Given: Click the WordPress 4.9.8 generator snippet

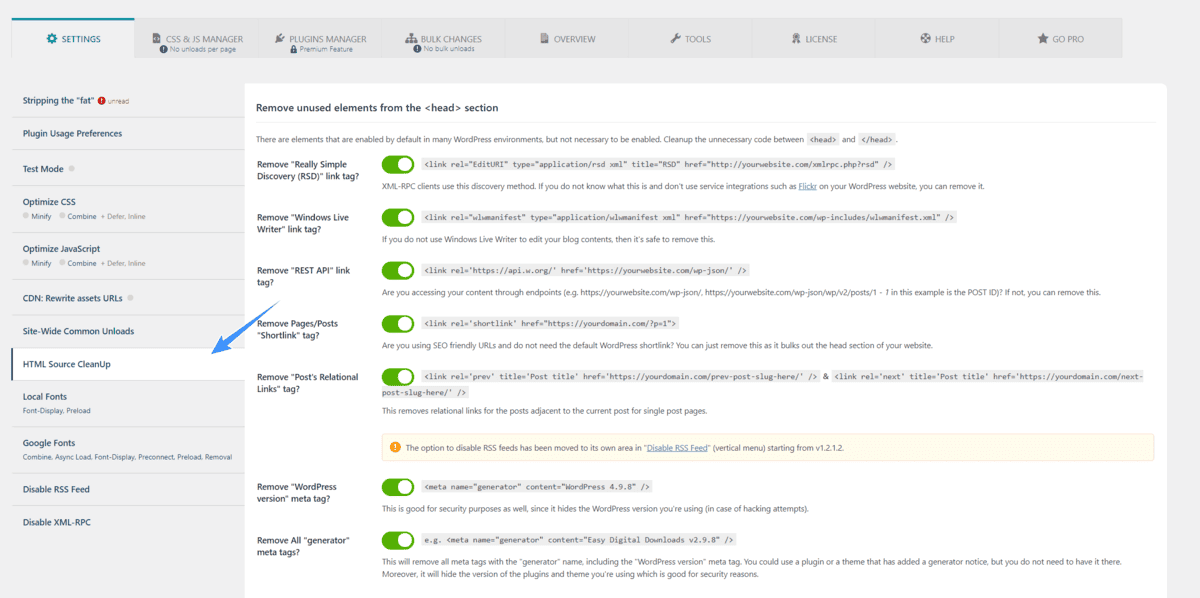Looking at the screenshot, I should [538, 486].
